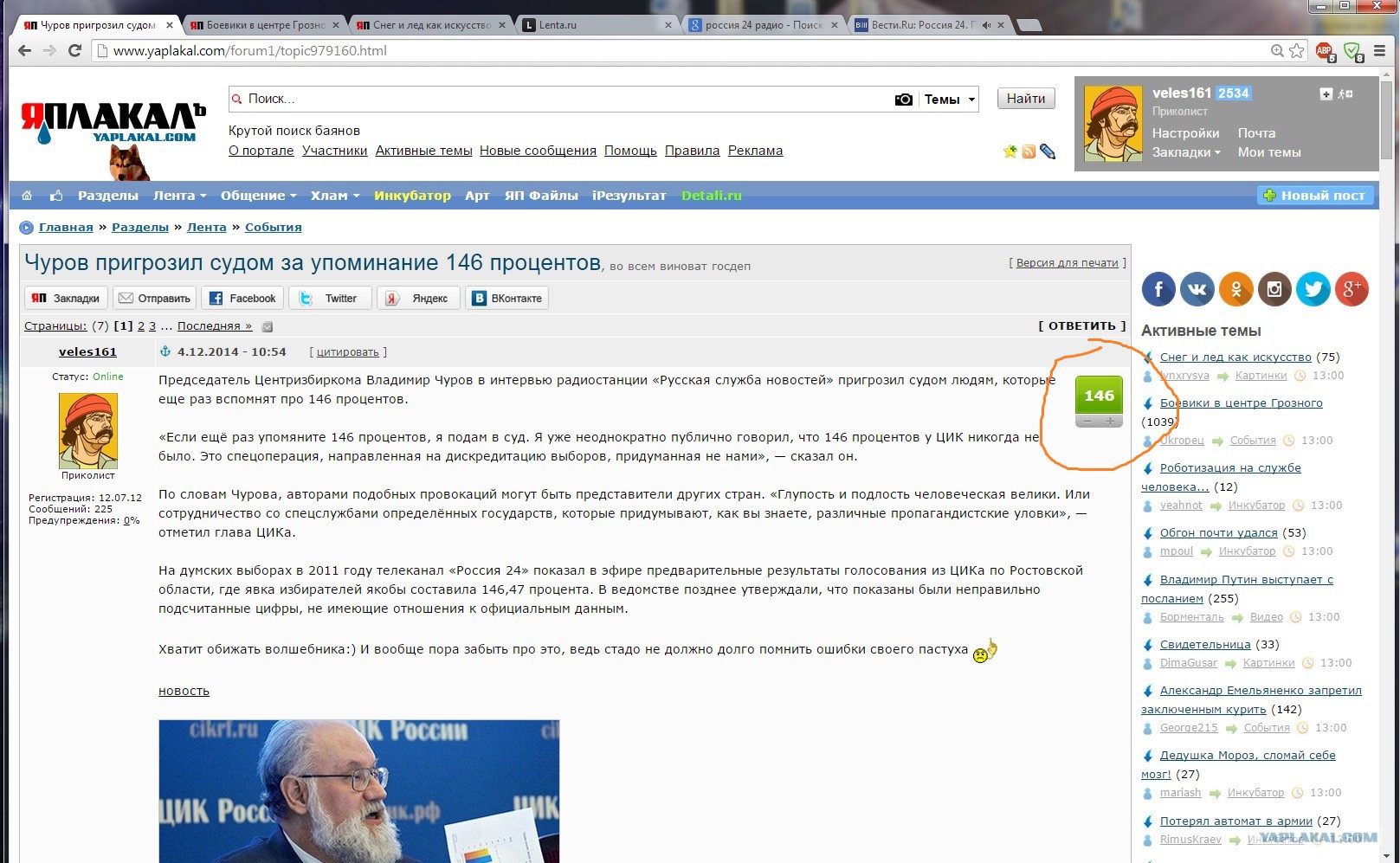1400x863 pixels.
Task: Open the Инкубатор menu item
Action: 412,196
